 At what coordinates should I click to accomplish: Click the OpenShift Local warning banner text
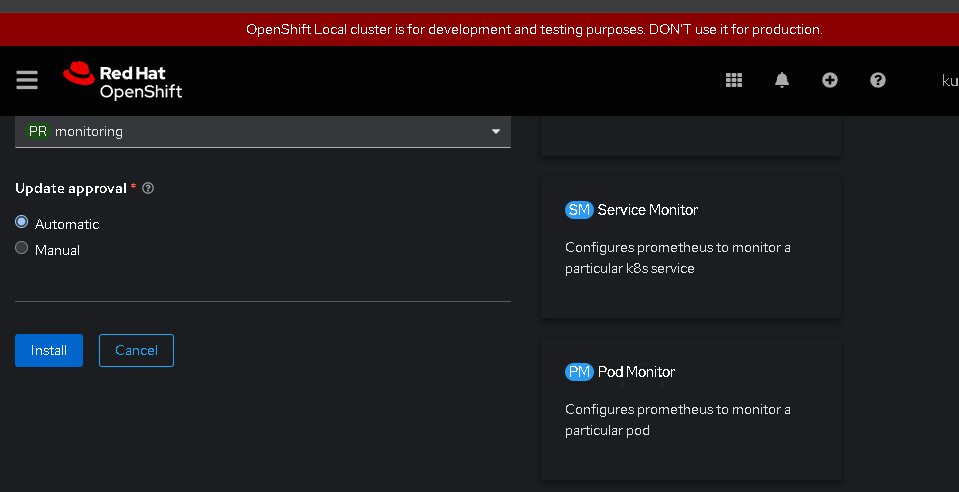[534, 29]
